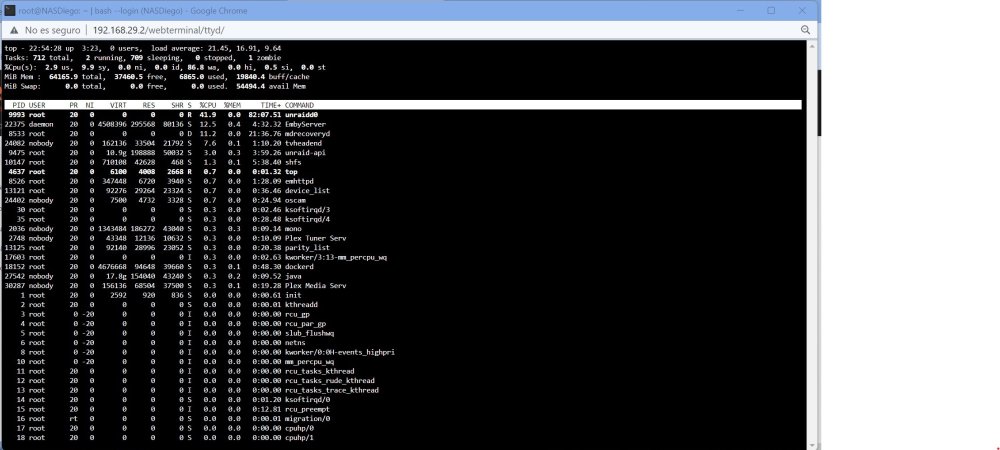The image size is (1000, 450).
Task: Click the load average values in top header
Action: coord(247,48)
